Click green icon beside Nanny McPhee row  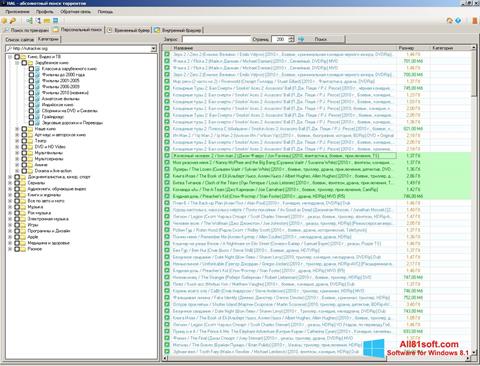point(167,162)
